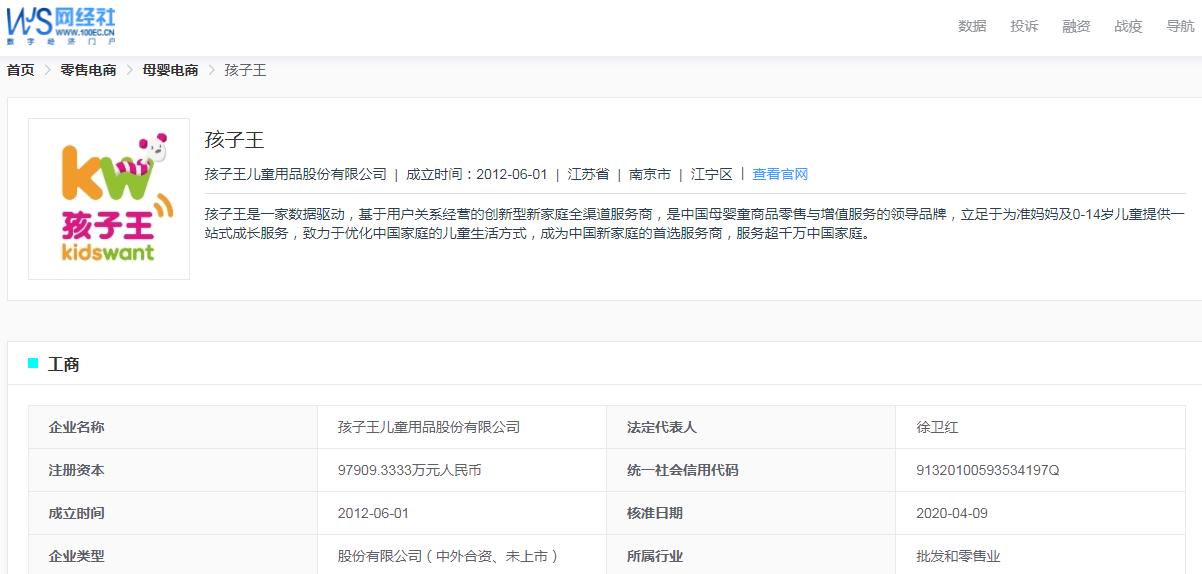Image resolution: width=1202 pixels, height=574 pixels.
Task: Select the 核准日期 table label
Action: tap(655, 513)
